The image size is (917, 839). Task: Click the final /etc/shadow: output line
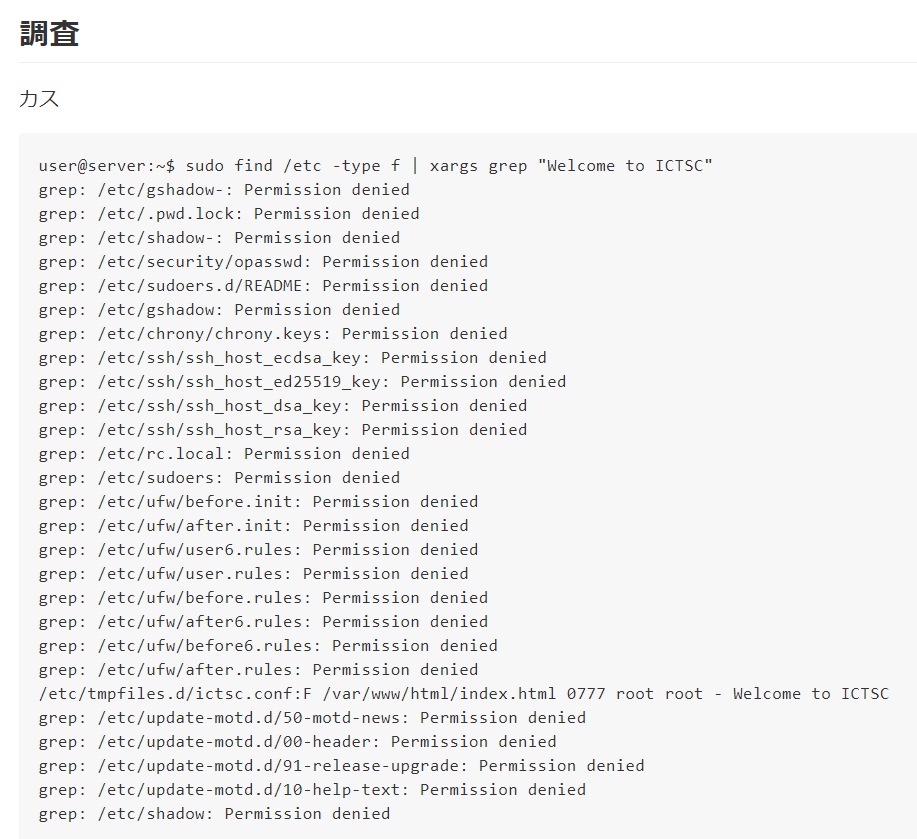(x=214, y=813)
